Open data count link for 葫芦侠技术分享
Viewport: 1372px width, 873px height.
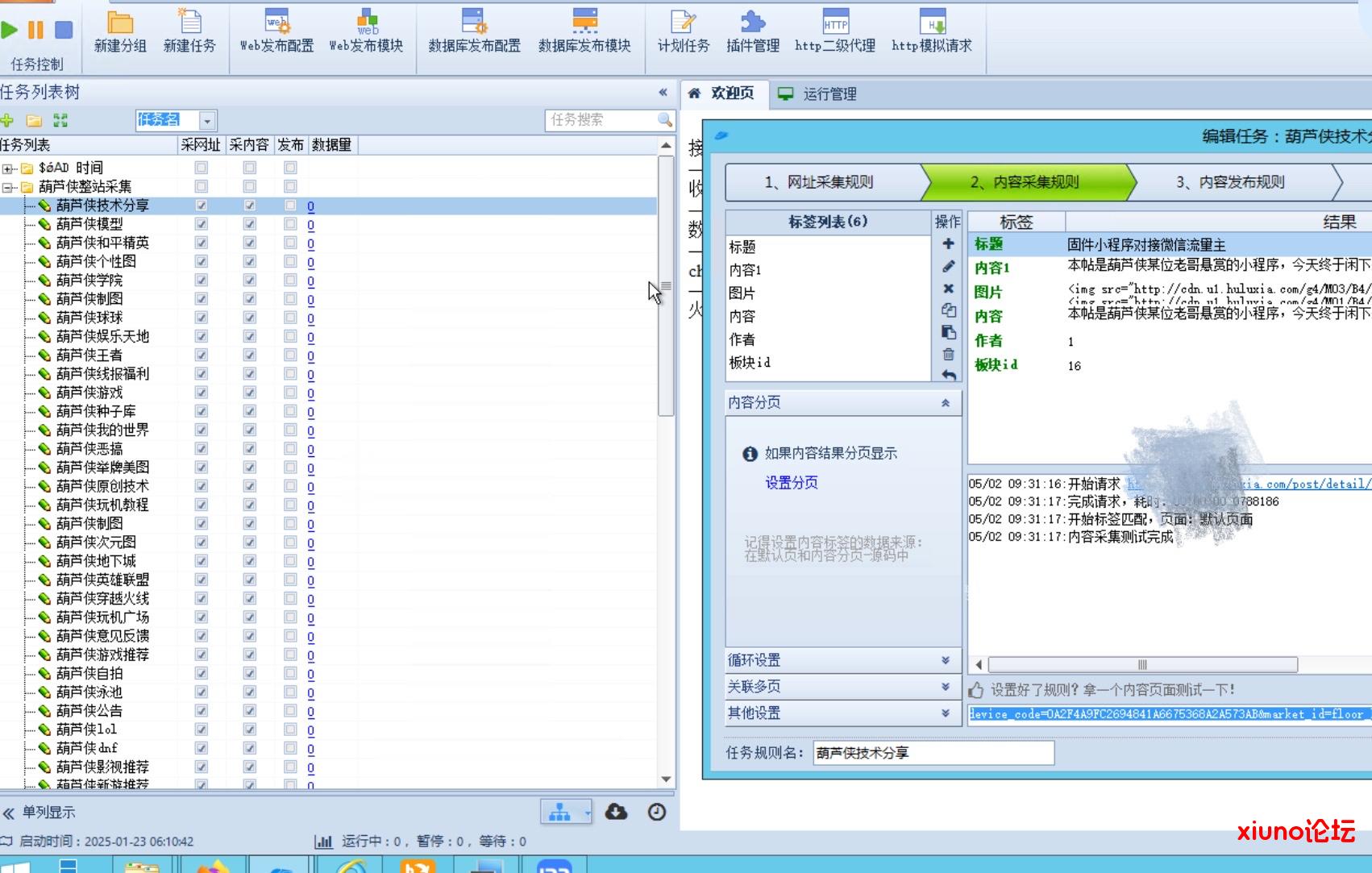(310, 206)
